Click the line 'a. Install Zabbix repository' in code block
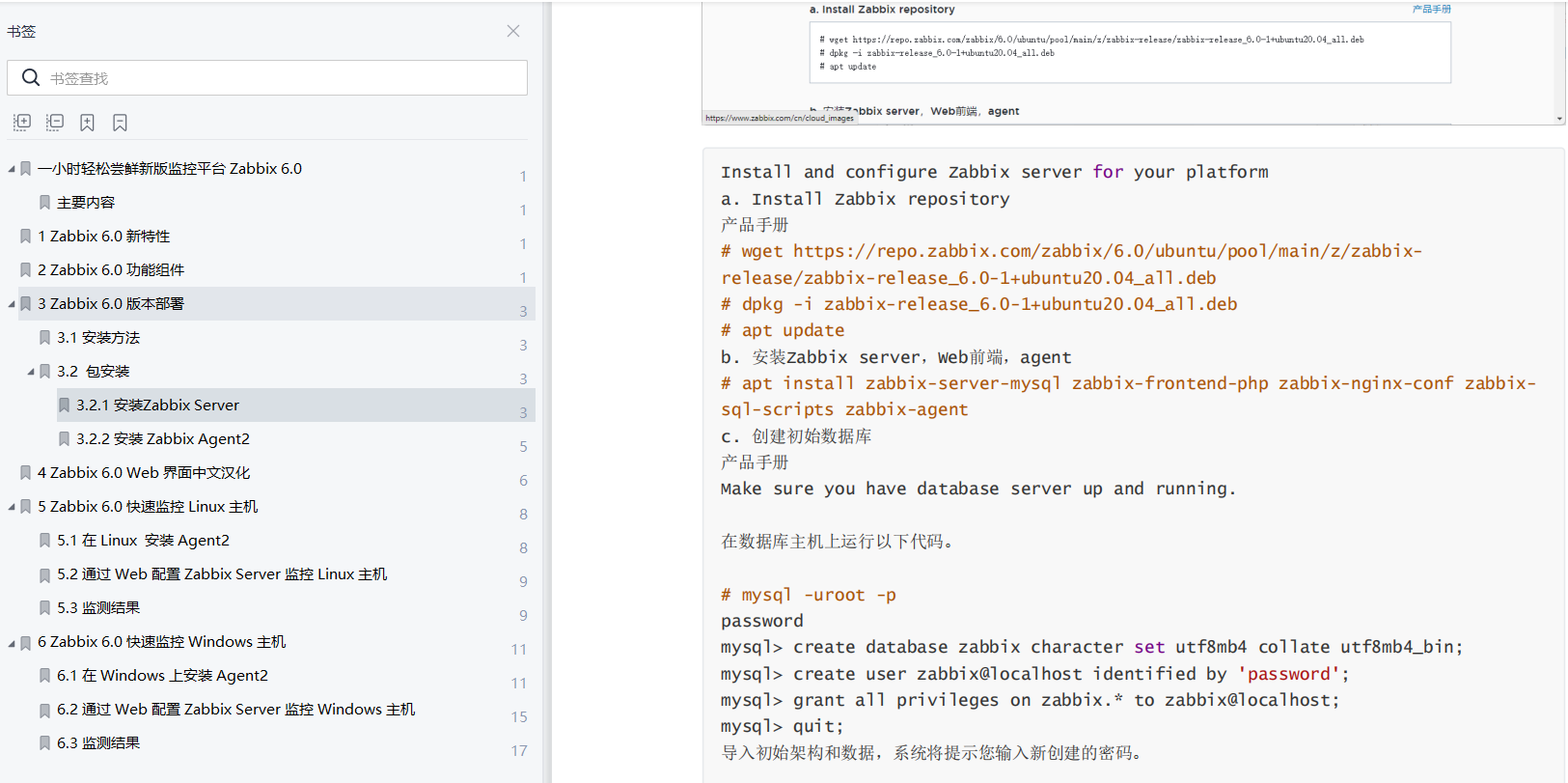The width and height of the screenshot is (1568, 783). tap(865, 199)
